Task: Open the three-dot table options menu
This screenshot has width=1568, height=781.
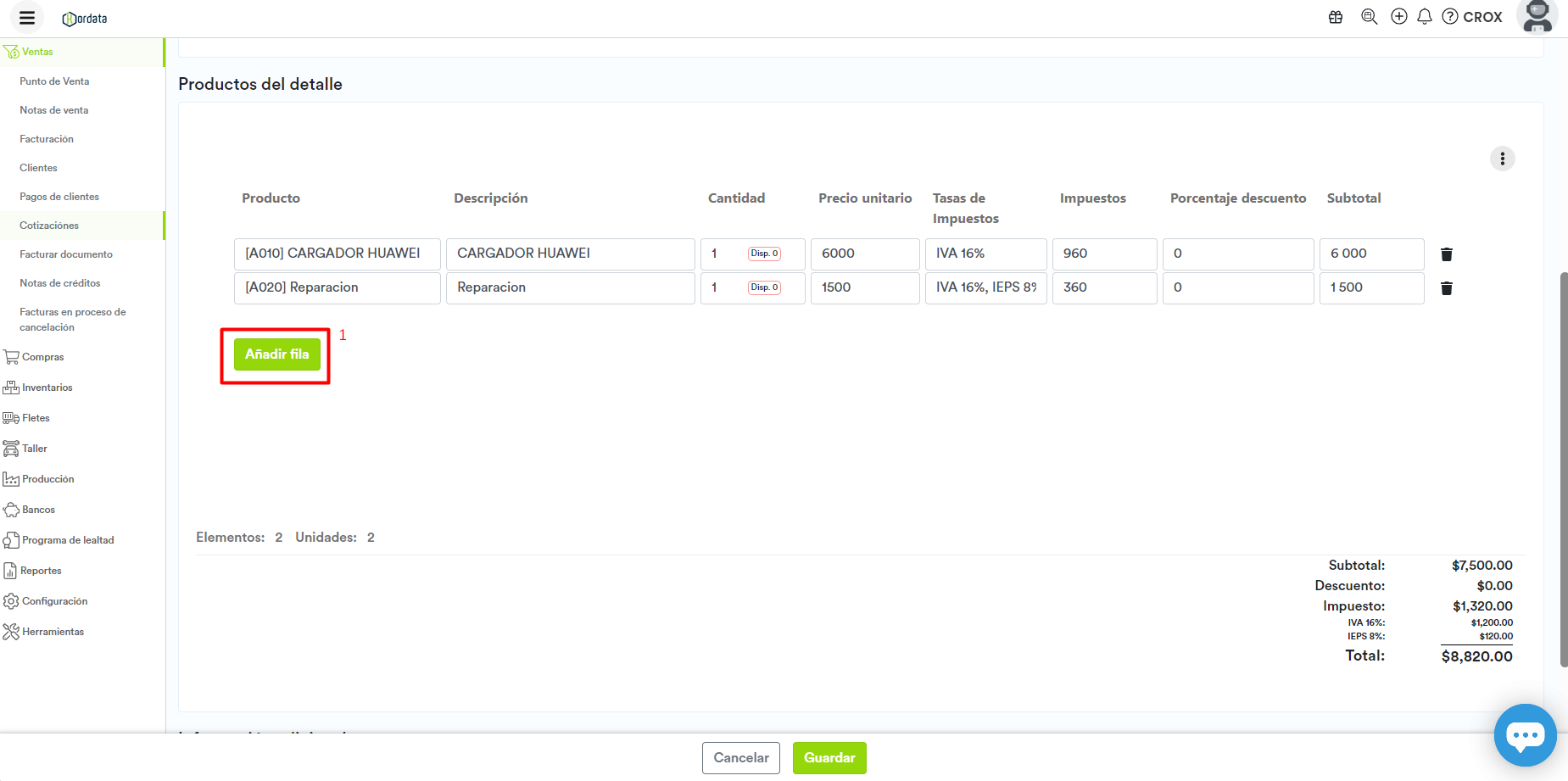Action: (1502, 159)
